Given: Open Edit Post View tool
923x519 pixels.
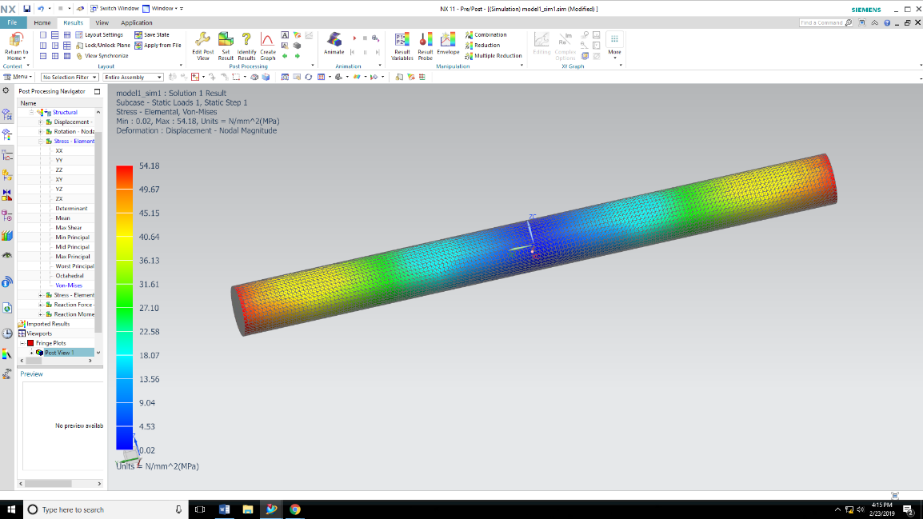Looking at the screenshot, I should coord(202,46).
